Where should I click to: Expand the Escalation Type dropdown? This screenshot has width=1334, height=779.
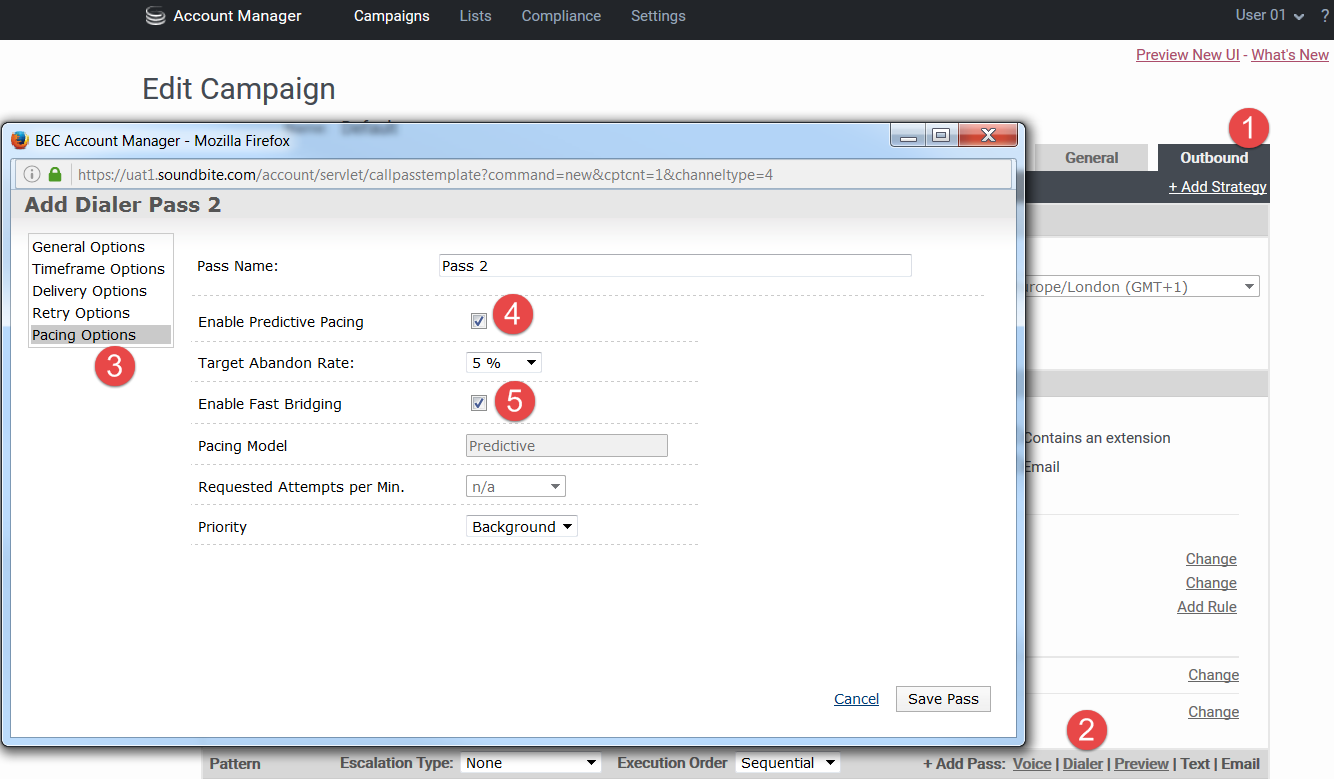coord(530,763)
